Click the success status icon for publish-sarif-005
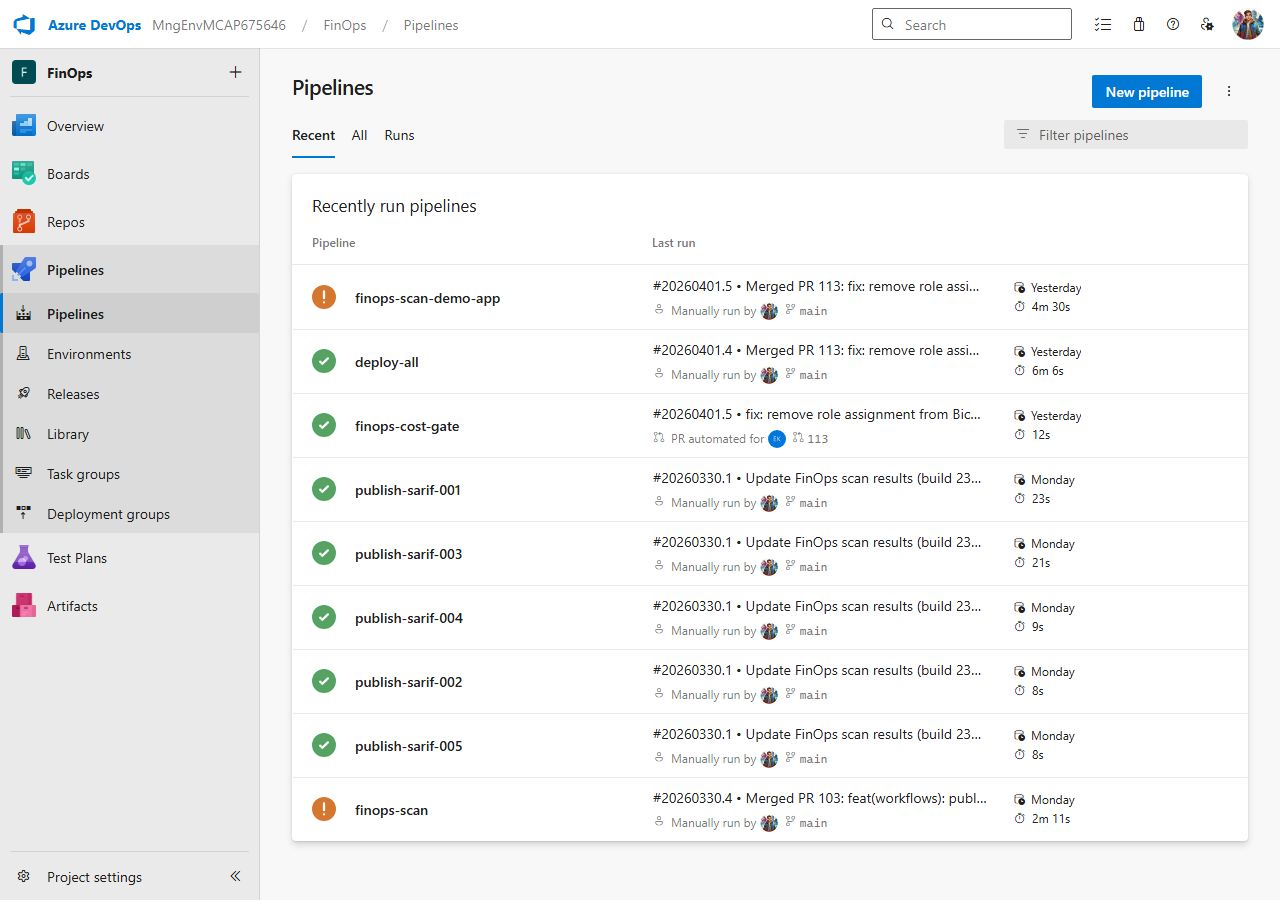 (324, 745)
